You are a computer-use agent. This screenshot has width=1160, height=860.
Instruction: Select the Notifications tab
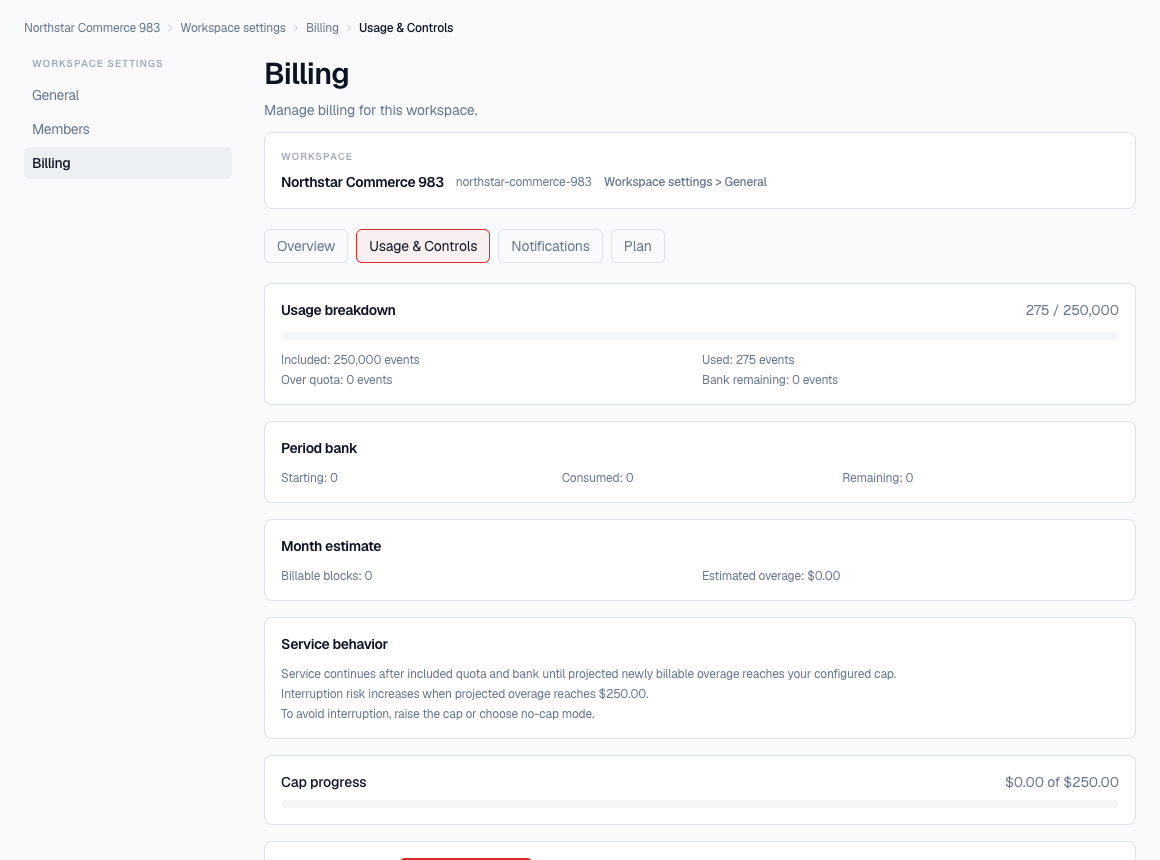click(x=550, y=245)
